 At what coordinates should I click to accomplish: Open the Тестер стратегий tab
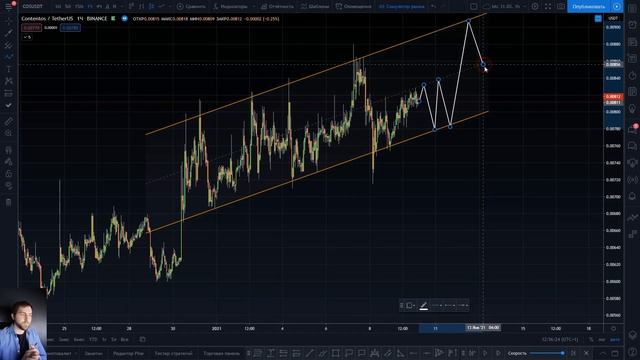173,353
